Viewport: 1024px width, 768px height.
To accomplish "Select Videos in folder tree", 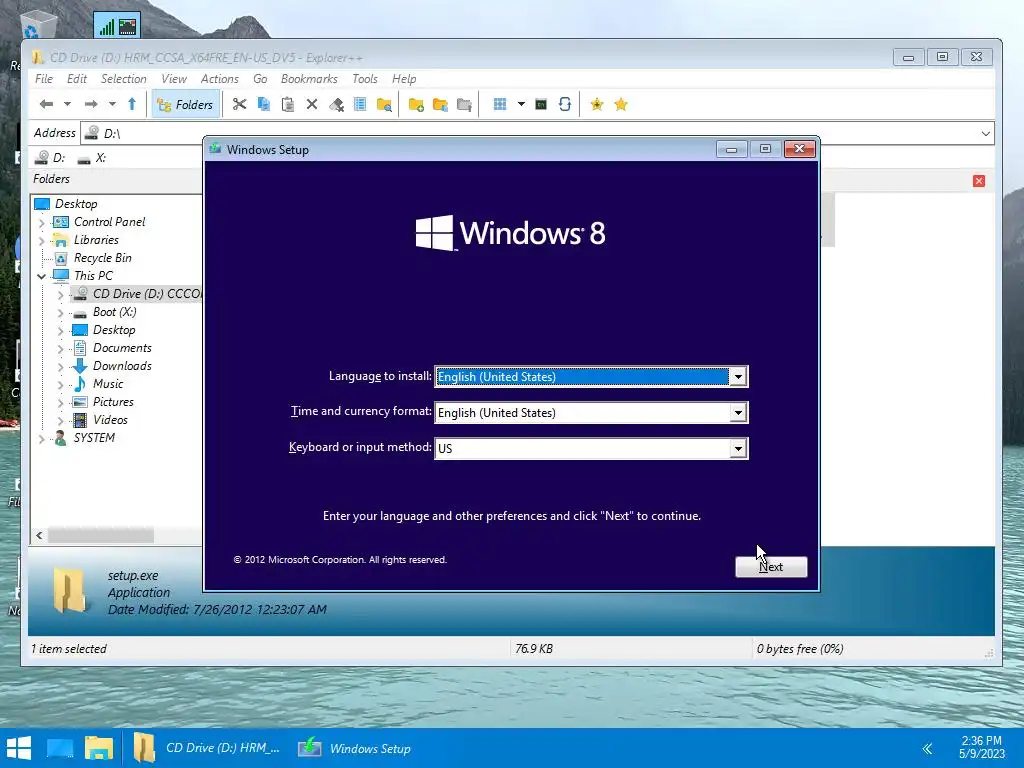I will click(110, 420).
